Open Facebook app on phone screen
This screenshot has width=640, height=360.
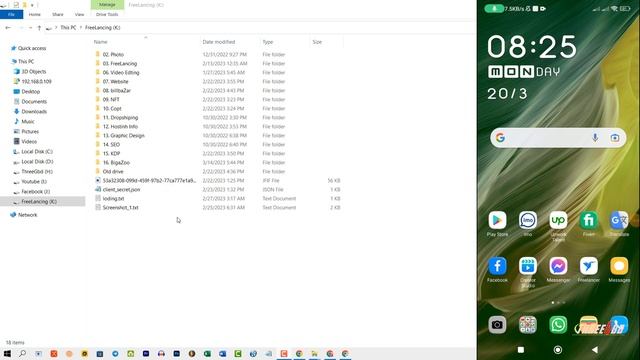[x=497, y=266]
